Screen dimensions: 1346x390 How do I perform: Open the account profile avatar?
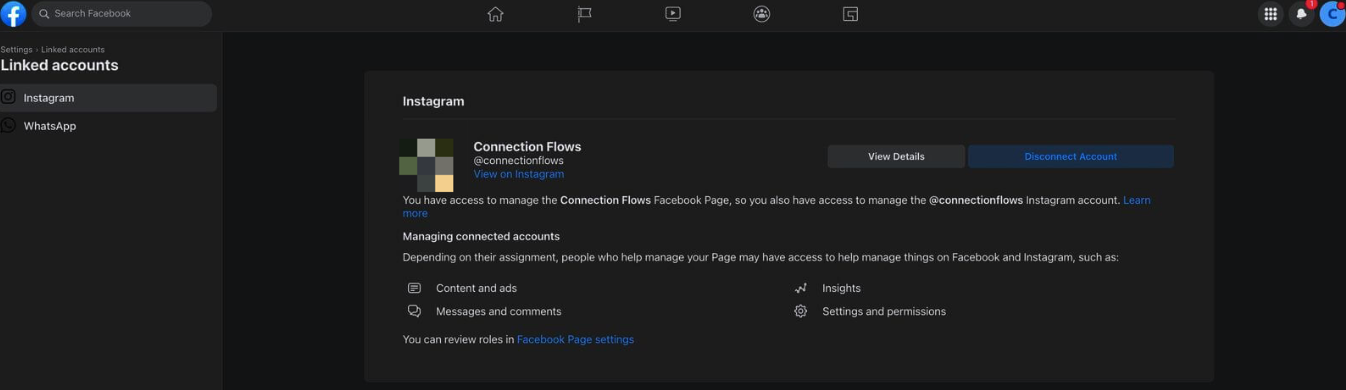click(x=1332, y=14)
